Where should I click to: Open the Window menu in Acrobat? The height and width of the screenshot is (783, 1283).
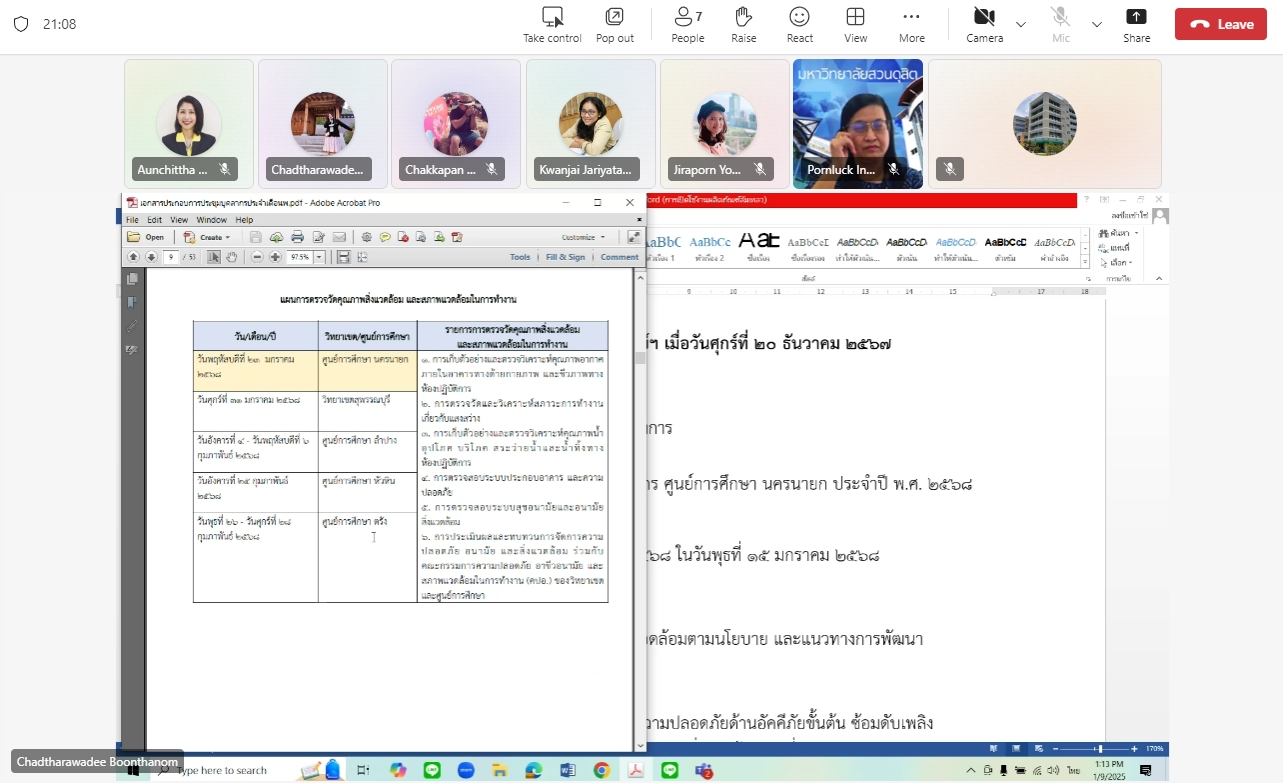211,220
